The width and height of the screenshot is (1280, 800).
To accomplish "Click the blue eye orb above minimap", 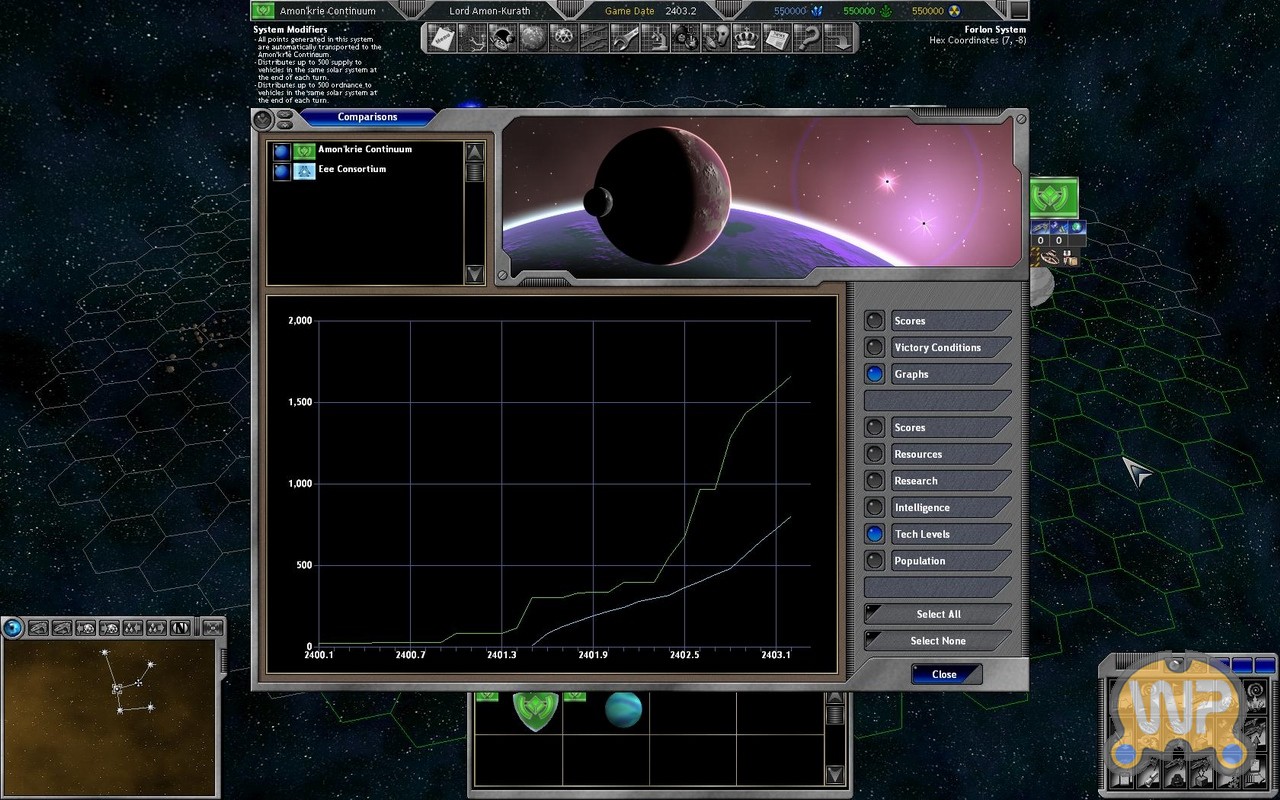I will pos(13,628).
